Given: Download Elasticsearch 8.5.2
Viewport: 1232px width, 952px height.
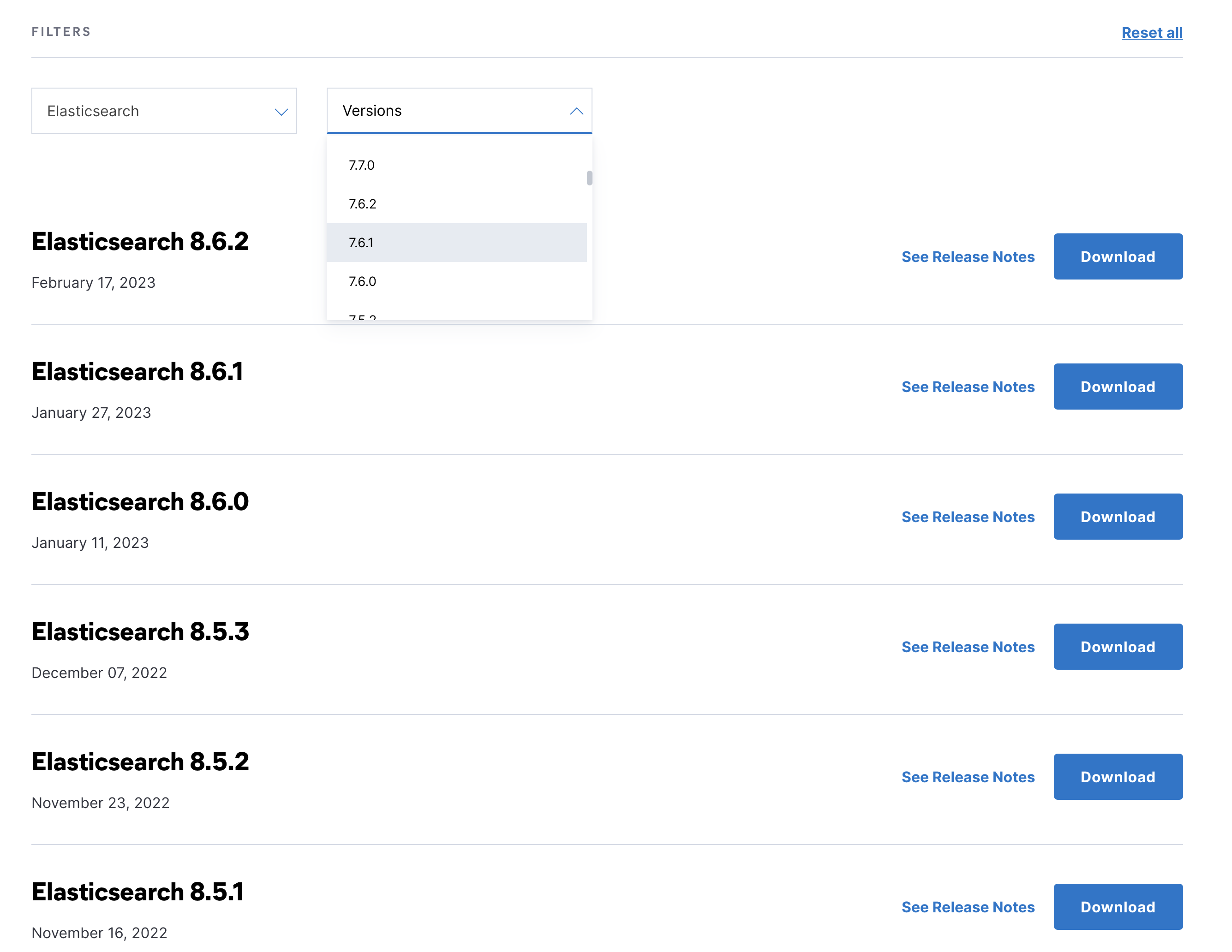Looking at the screenshot, I should click(x=1118, y=777).
